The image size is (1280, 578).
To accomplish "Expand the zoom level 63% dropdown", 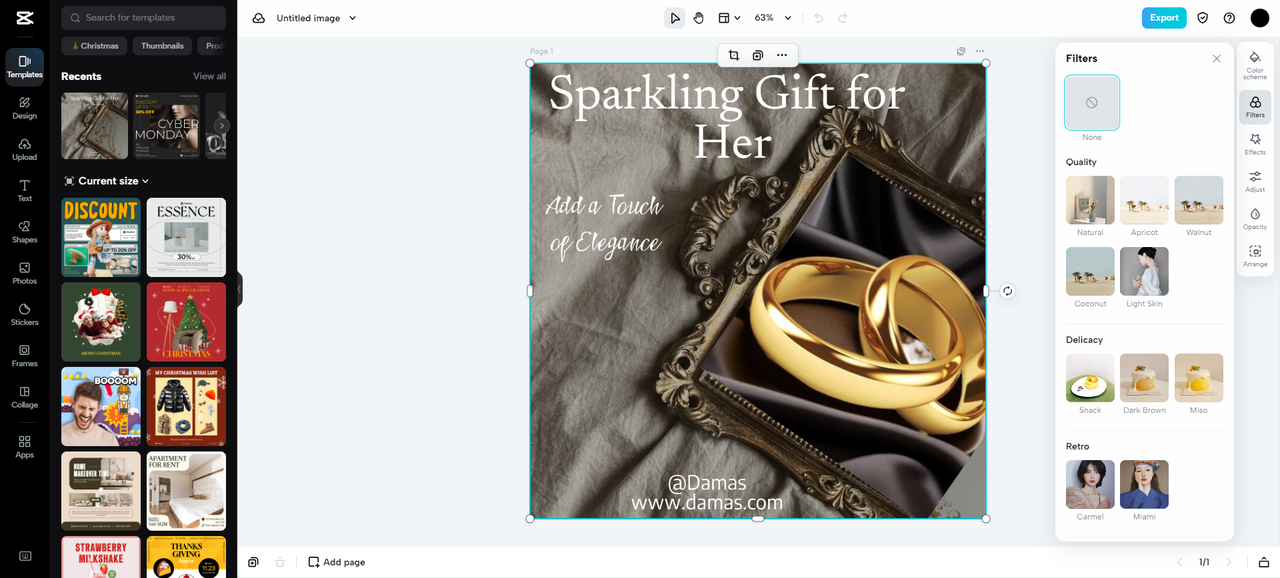I will coord(773,18).
